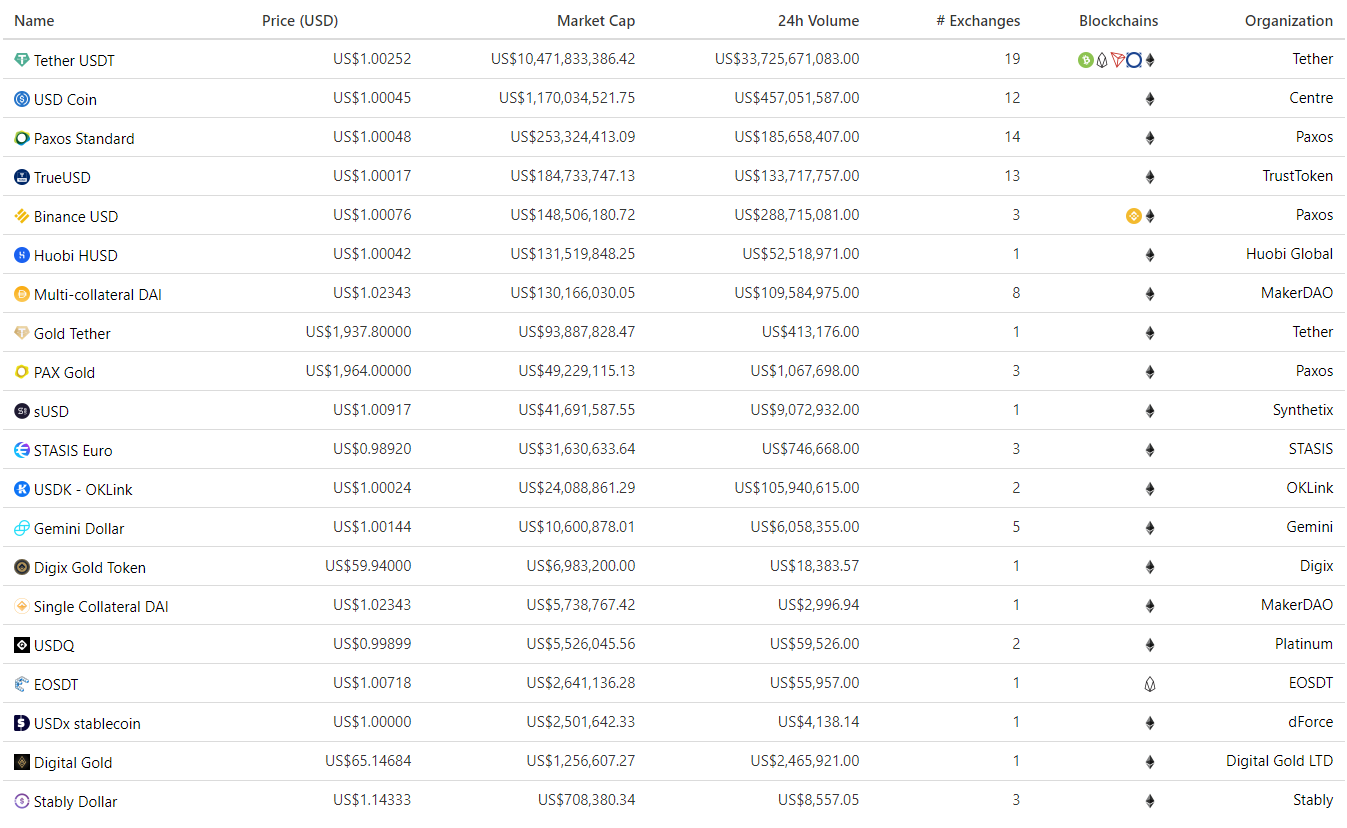The image size is (1347, 828).
Task: Click the Digital Gold coin logo
Action: pyautogui.click(x=22, y=762)
